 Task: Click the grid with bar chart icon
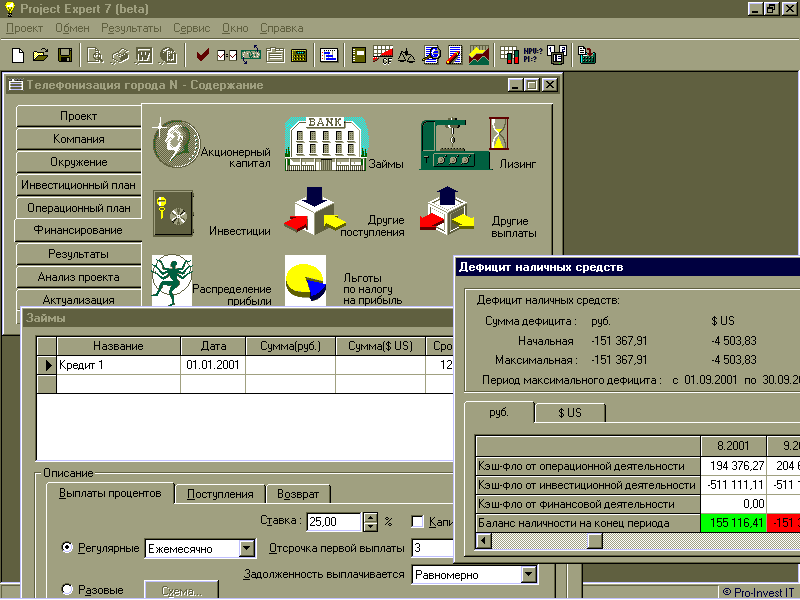tap(509, 55)
